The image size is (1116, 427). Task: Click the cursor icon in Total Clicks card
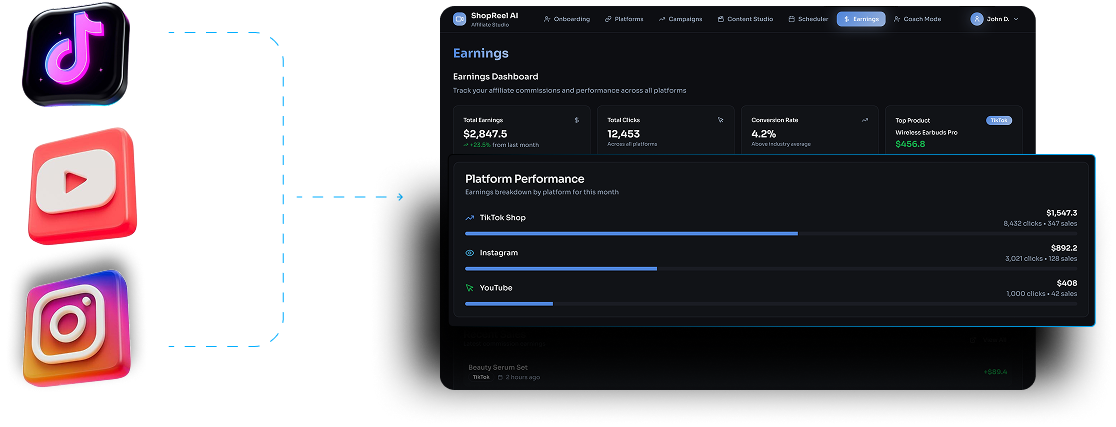tap(720, 120)
